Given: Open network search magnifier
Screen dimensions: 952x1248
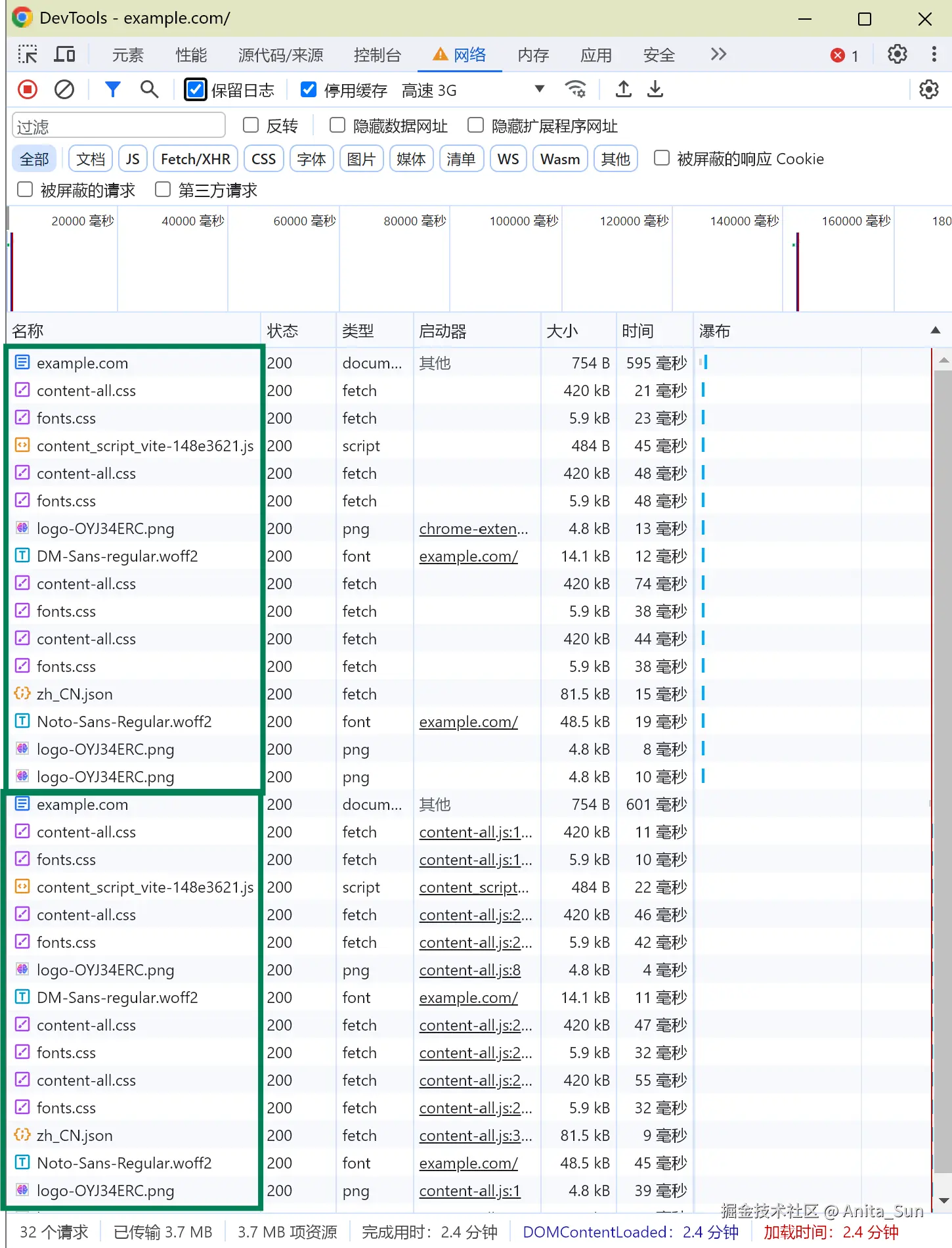Looking at the screenshot, I should click(150, 89).
